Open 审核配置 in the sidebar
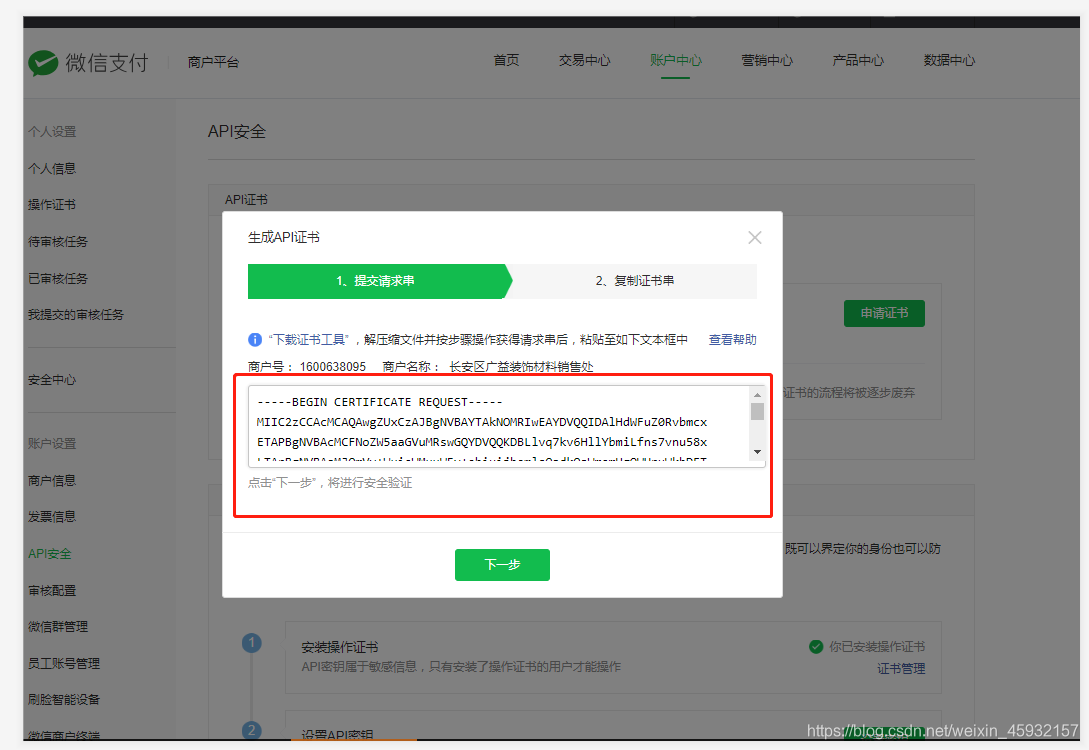Image resolution: width=1089 pixels, height=750 pixels. point(52,590)
